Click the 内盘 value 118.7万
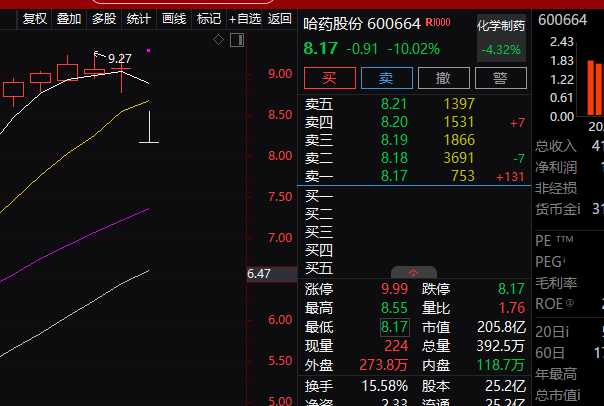The image size is (604, 406). tap(501, 365)
